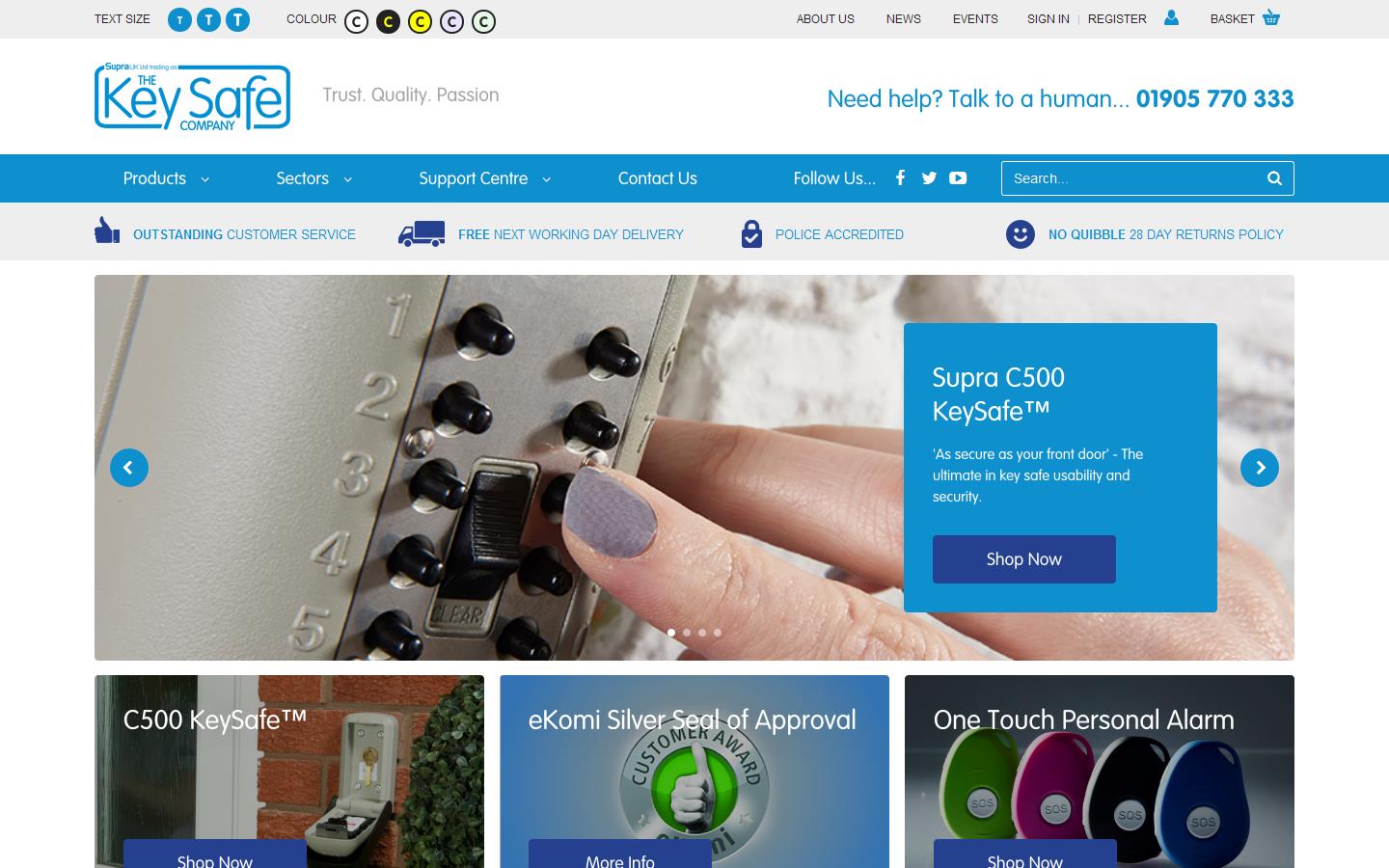Viewport: 1389px width, 868px height.
Task: Open the YouTube channel icon
Action: 958,177
